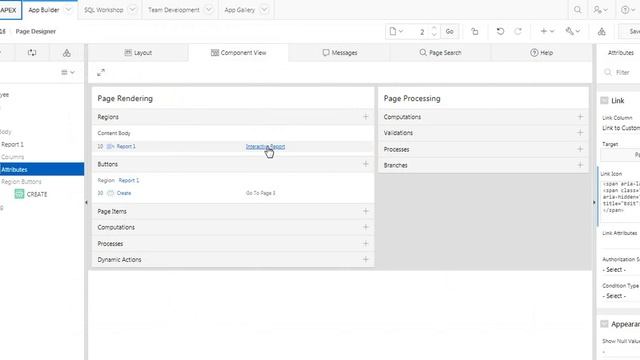Switch to Page Shared Components tab
The height and width of the screenshot is (360, 640).
67,53
